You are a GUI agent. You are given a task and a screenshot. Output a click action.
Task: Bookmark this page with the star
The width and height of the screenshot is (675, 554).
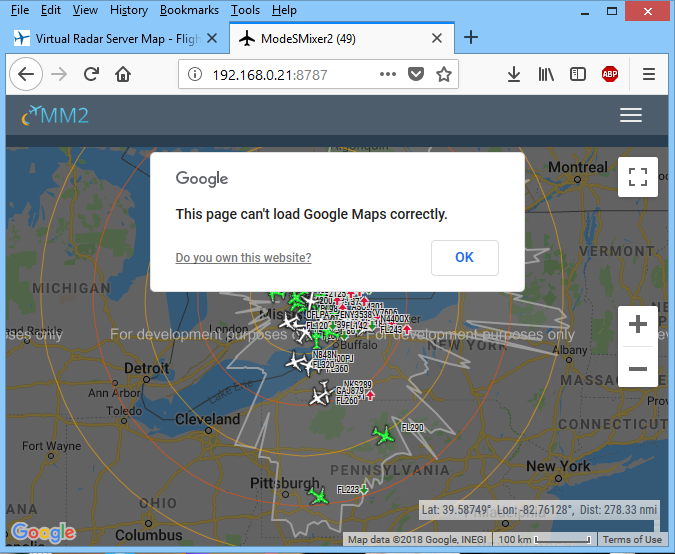pyautogui.click(x=444, y=74)
